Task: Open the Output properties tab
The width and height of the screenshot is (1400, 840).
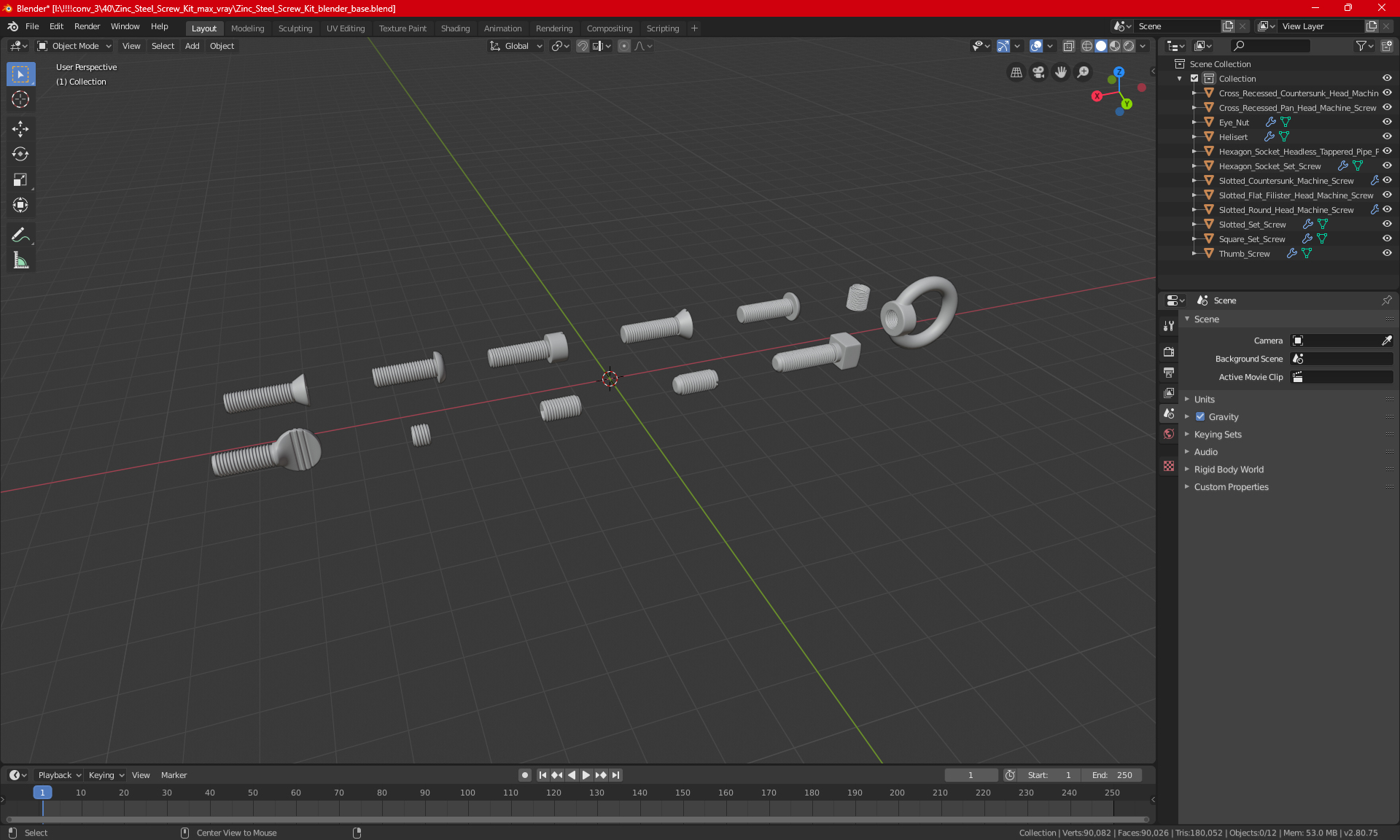Action: (1169, 372)
